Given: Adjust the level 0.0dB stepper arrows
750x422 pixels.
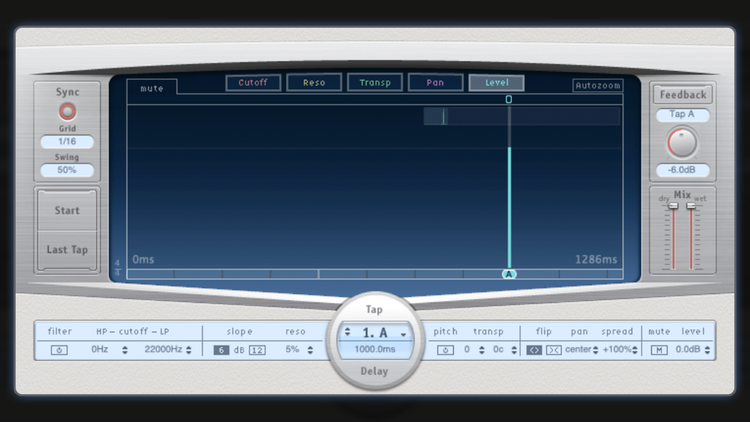Looking at the screenshot, I should click(707, 350).
